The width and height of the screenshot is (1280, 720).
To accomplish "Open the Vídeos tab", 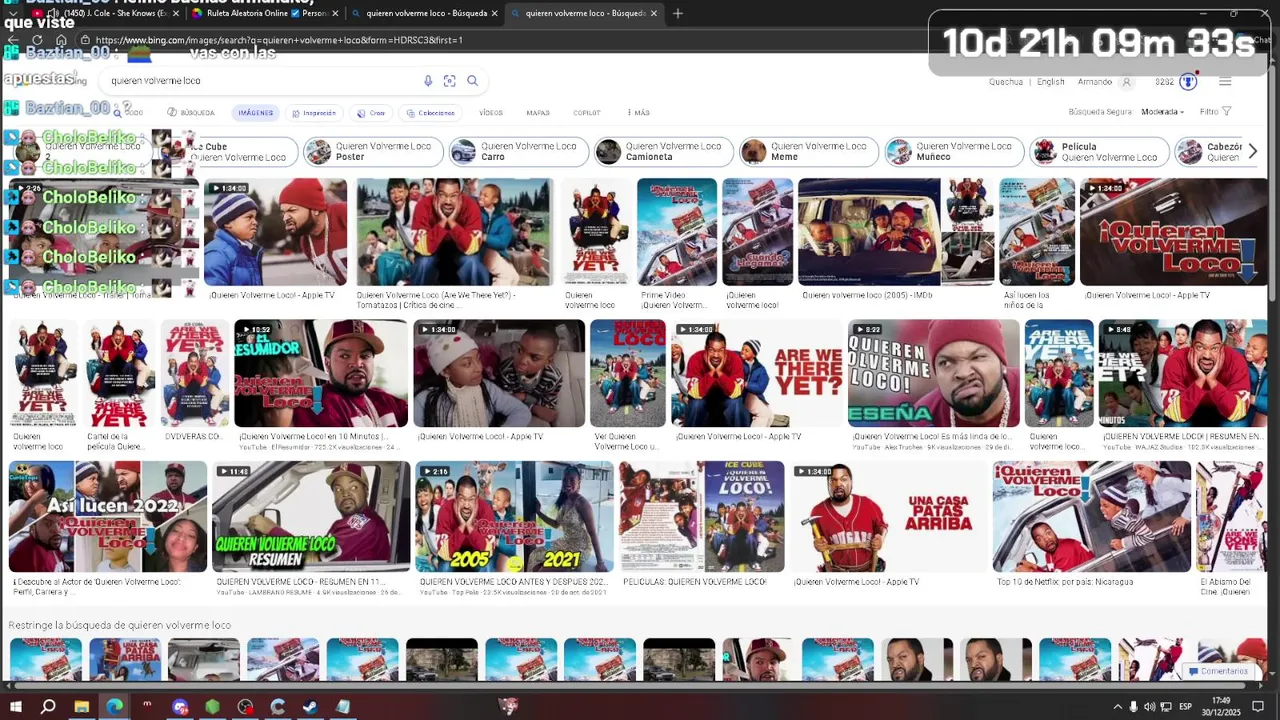I will point(490,113).
